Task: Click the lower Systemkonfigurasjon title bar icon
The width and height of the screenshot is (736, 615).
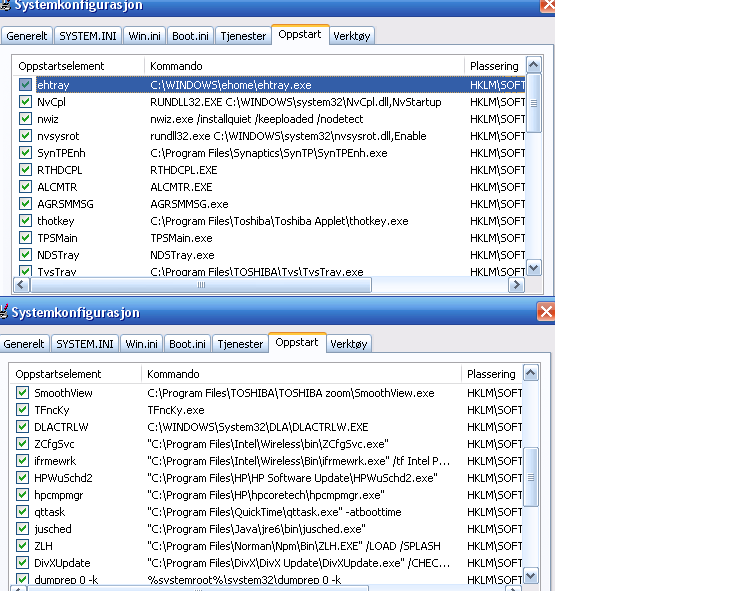Action: 5,312
